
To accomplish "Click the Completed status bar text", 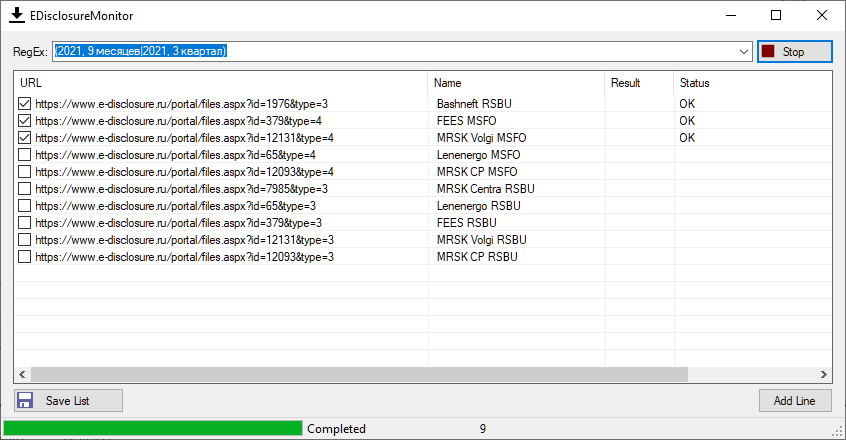I will (336, 429).
